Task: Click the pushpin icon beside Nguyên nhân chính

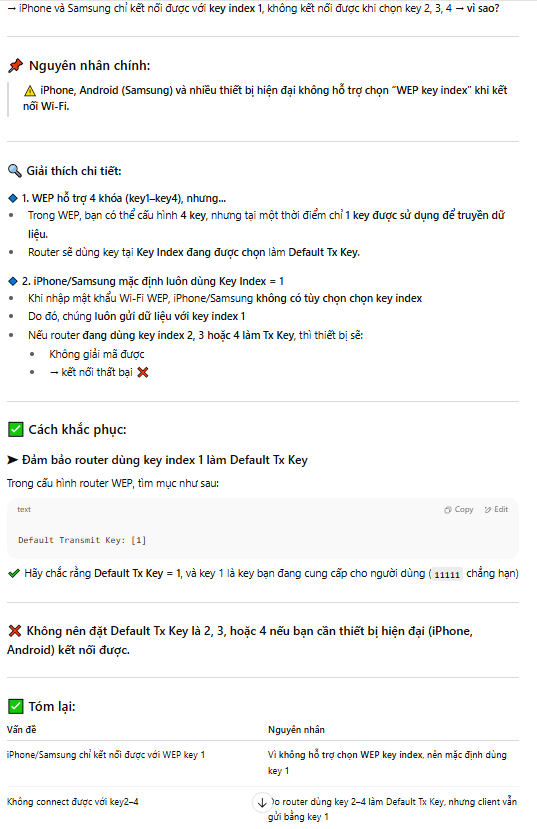Action: point(15,66)
